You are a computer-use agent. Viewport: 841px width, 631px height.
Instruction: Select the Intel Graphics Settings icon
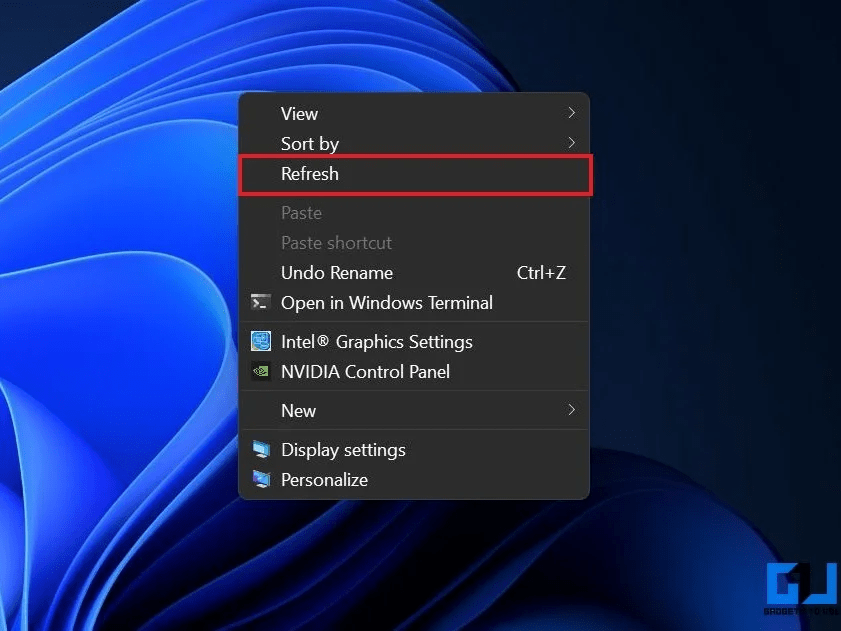pos(260,341)
